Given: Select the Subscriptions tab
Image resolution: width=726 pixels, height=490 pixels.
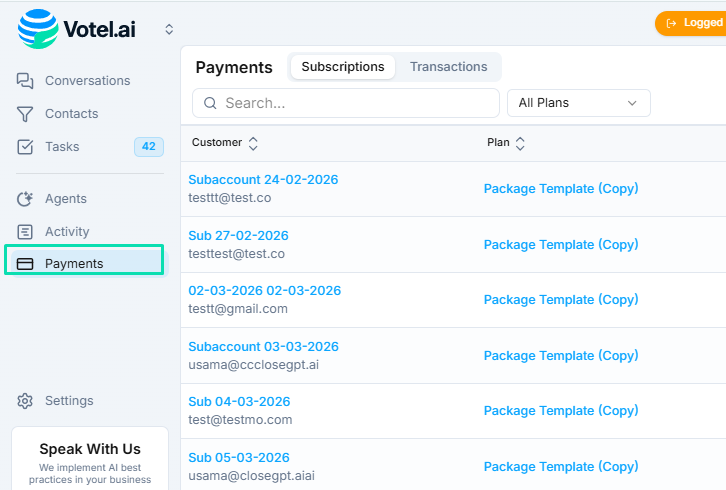Looking at the screenshot, I should point(343,67).
